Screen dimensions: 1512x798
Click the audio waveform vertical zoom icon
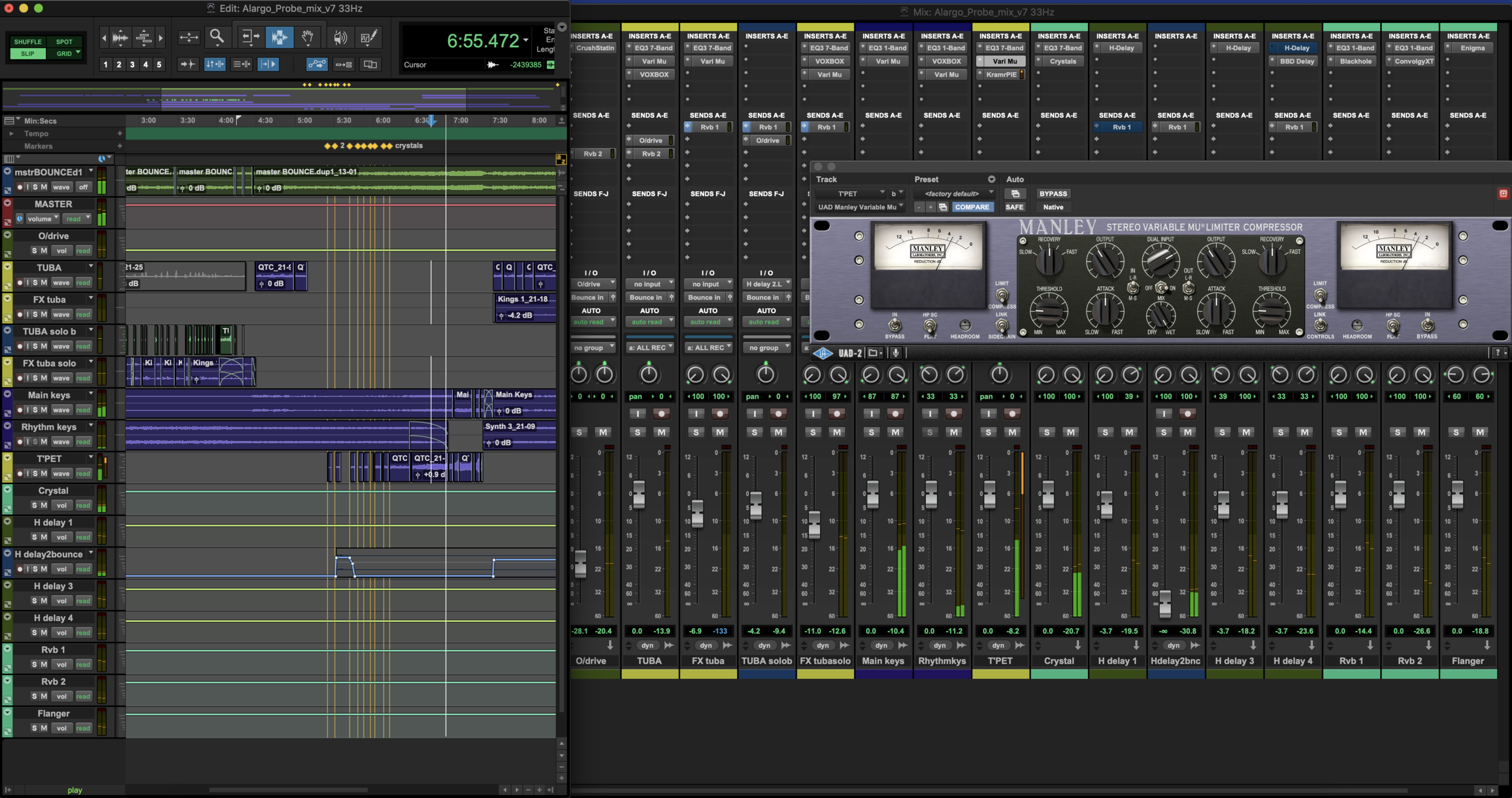coord(120,38)
